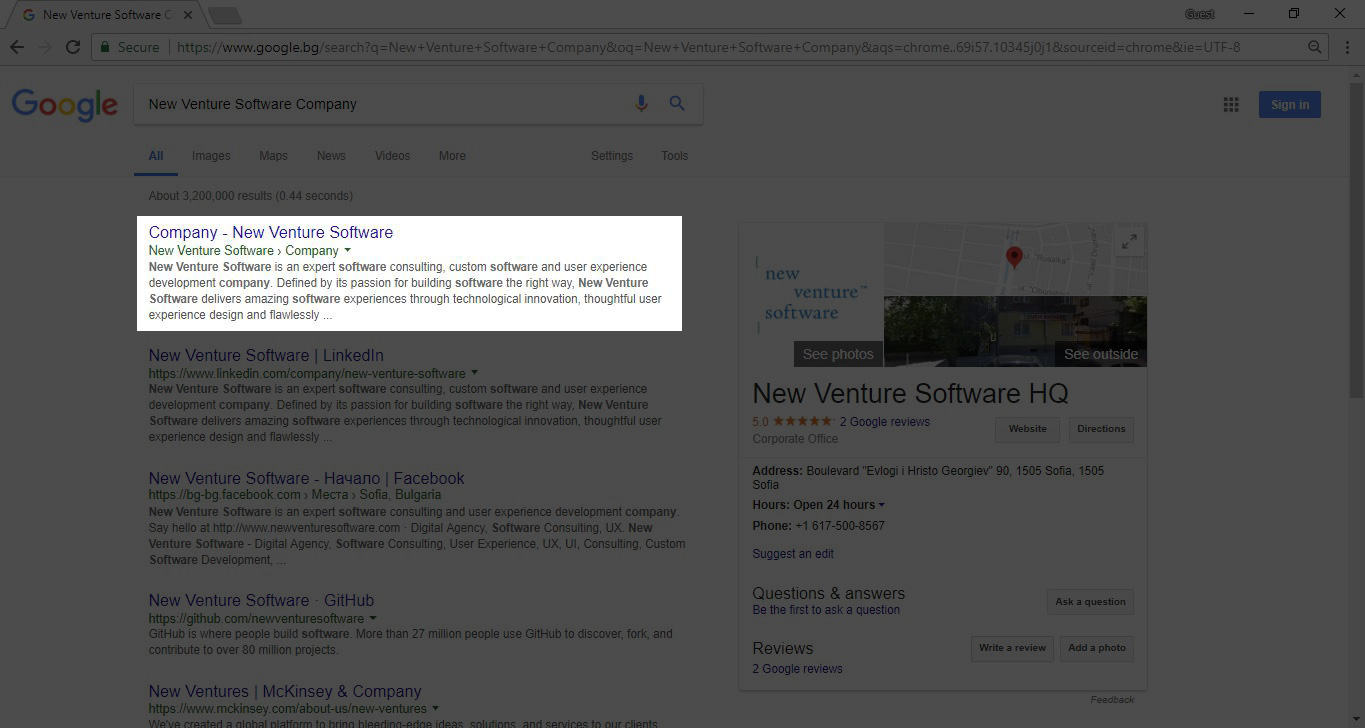The height and width of the screenshot is (728, 1365).
Task: Switch to the Images tab
Action: pyautogui.click(x=211, y=156)
